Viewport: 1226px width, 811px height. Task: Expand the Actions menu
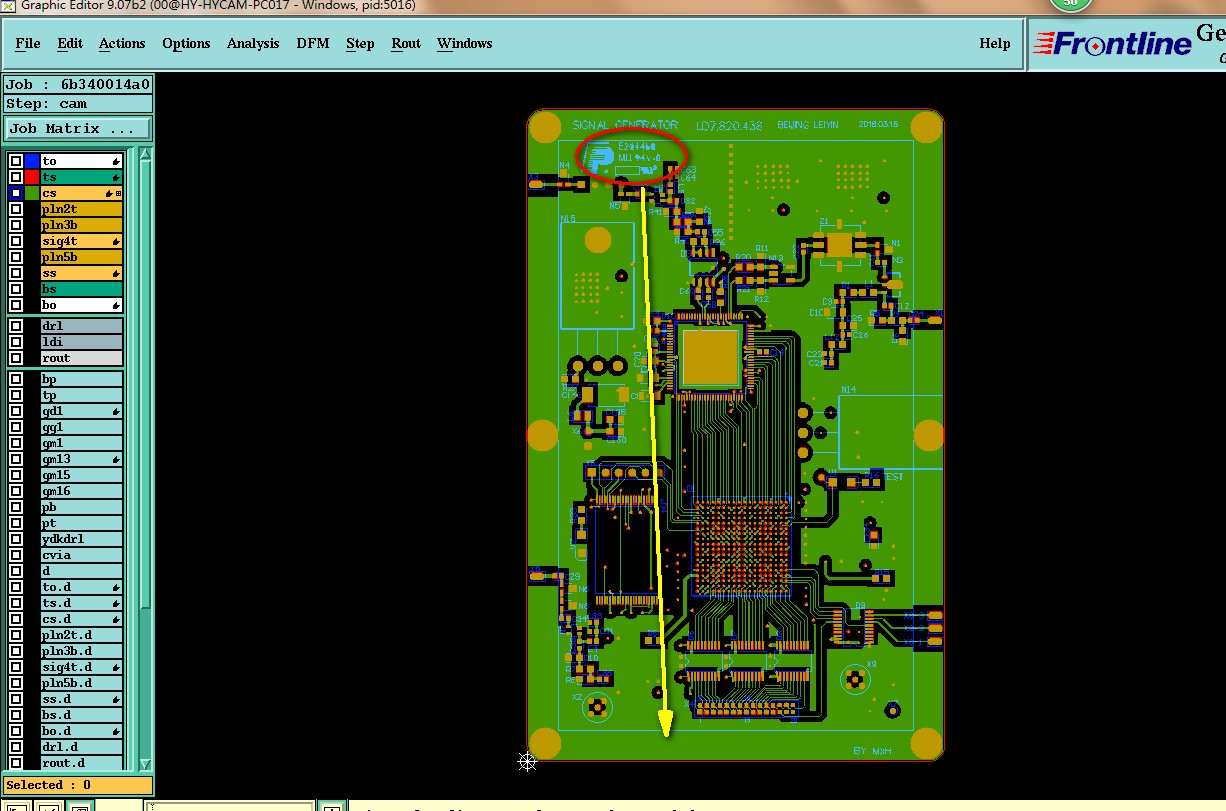(x=122, y=43)
